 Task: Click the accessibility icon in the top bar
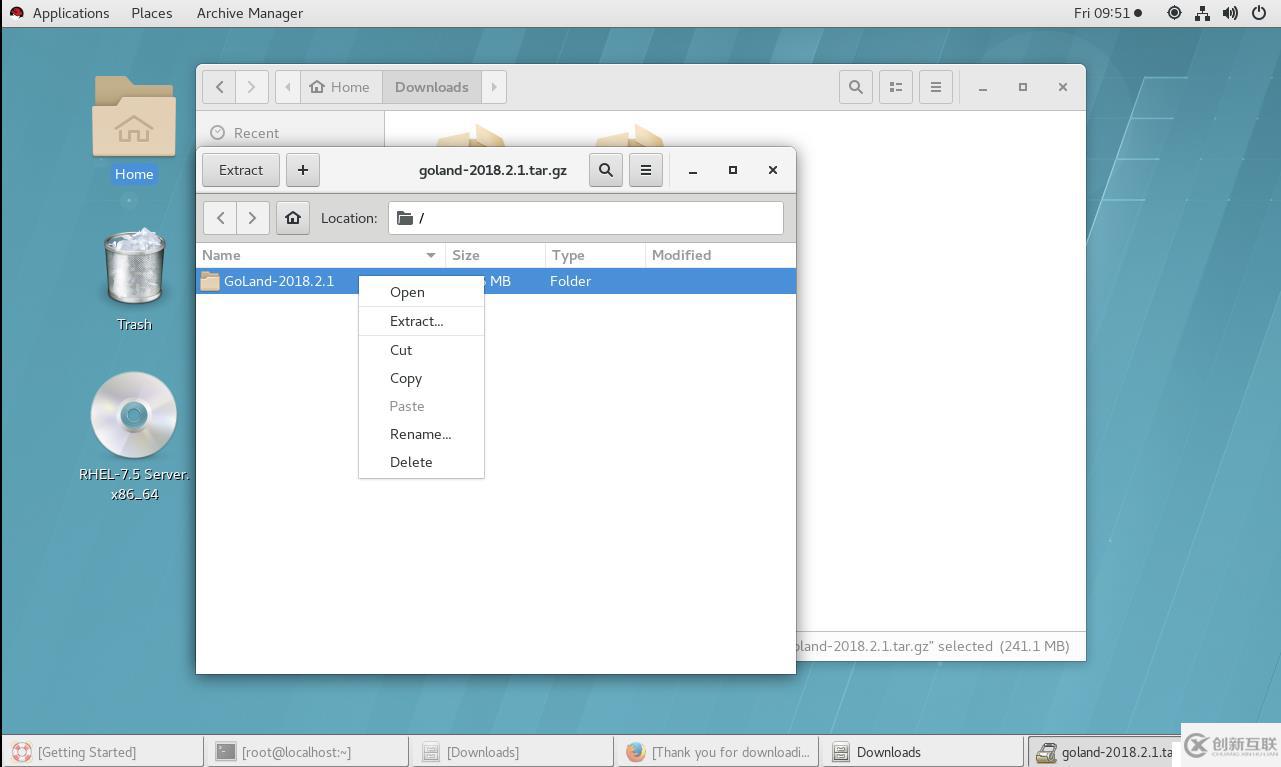[x=1174, y=13]
